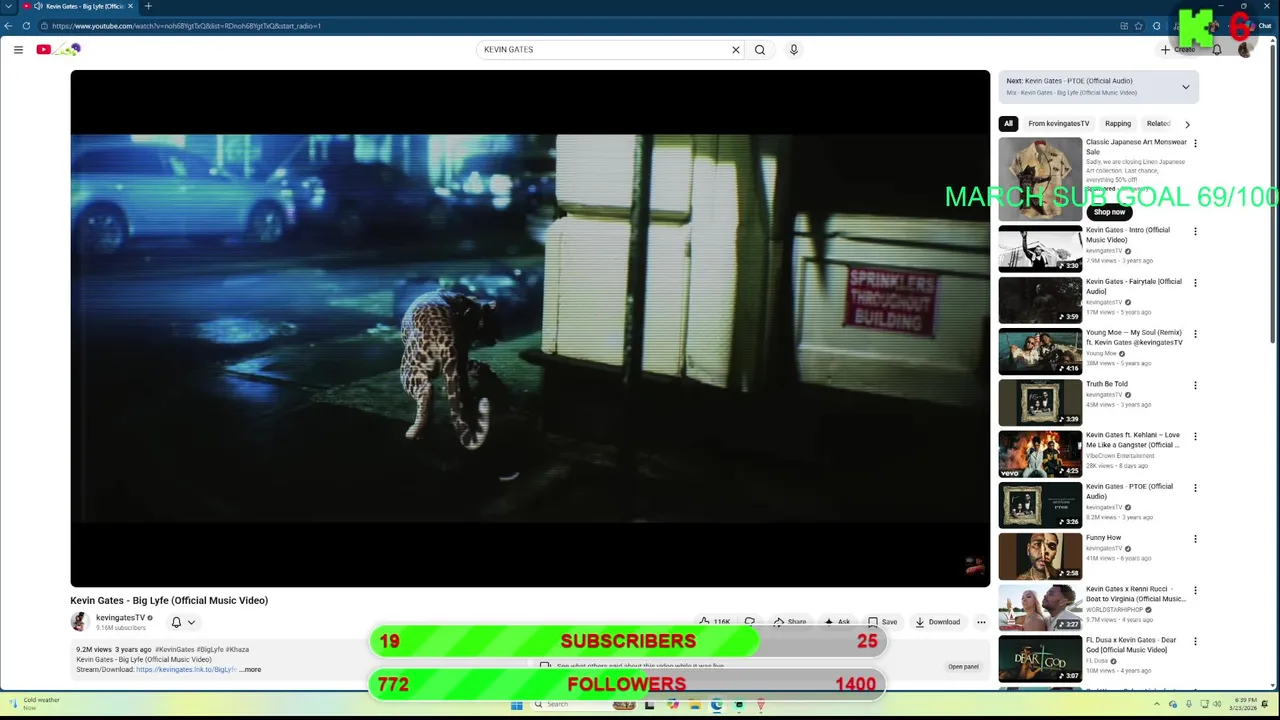Open more options for Dear God video

[x=1195, y=642]
